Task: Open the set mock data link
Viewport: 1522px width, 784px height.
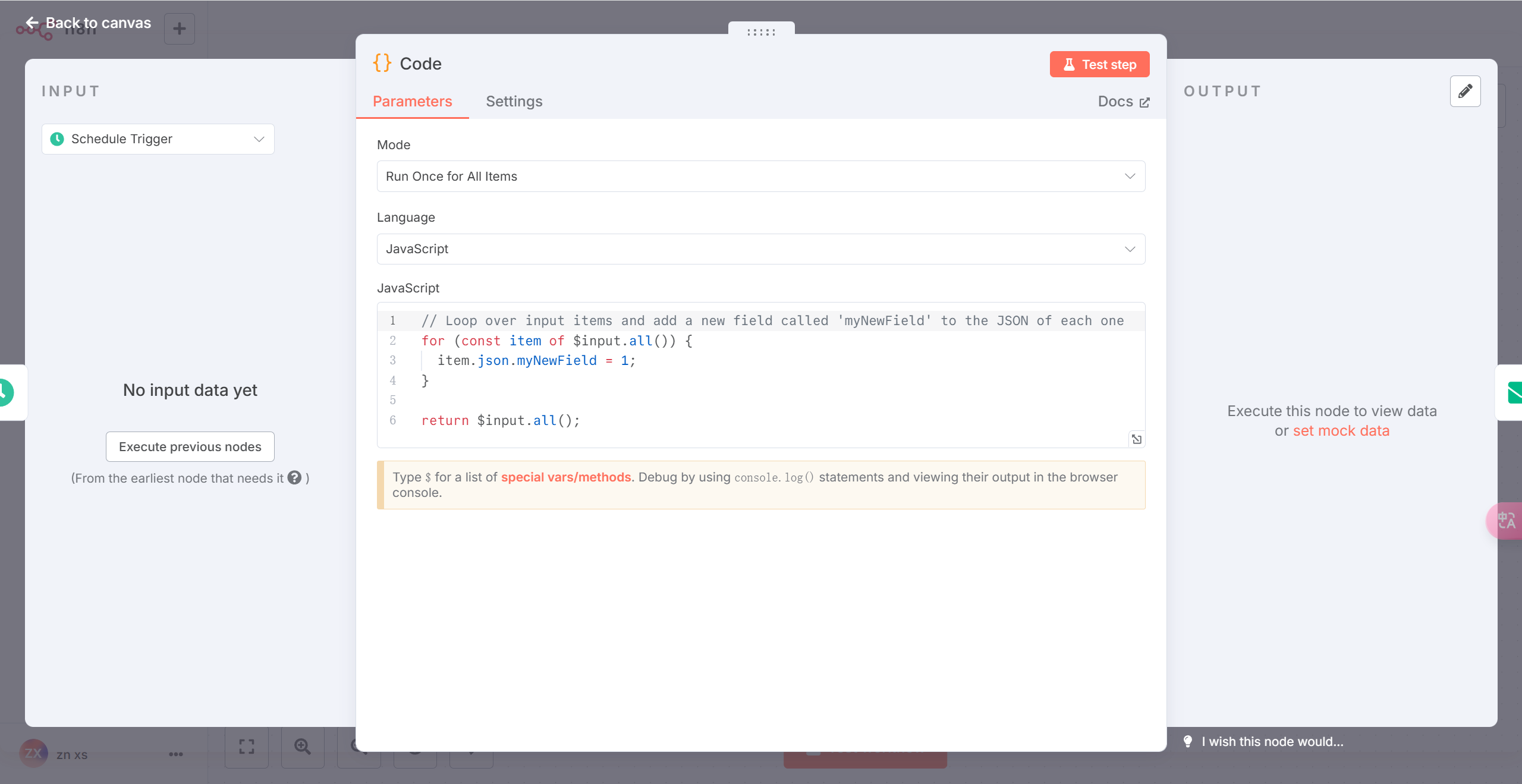Action: tap(1341, 430)
